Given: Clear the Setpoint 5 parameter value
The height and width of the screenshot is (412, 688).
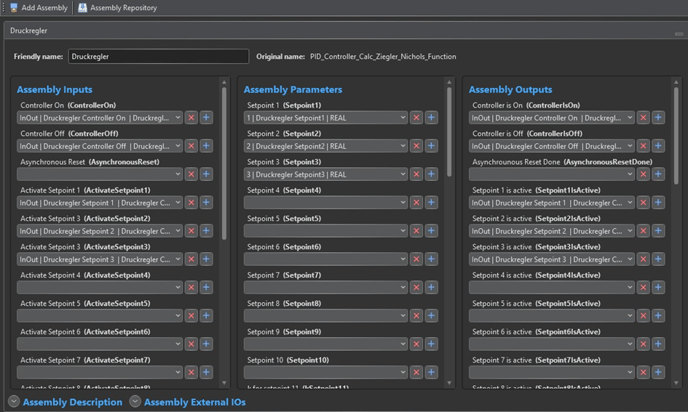Looking at the screenshot, I should click(416, 231).
